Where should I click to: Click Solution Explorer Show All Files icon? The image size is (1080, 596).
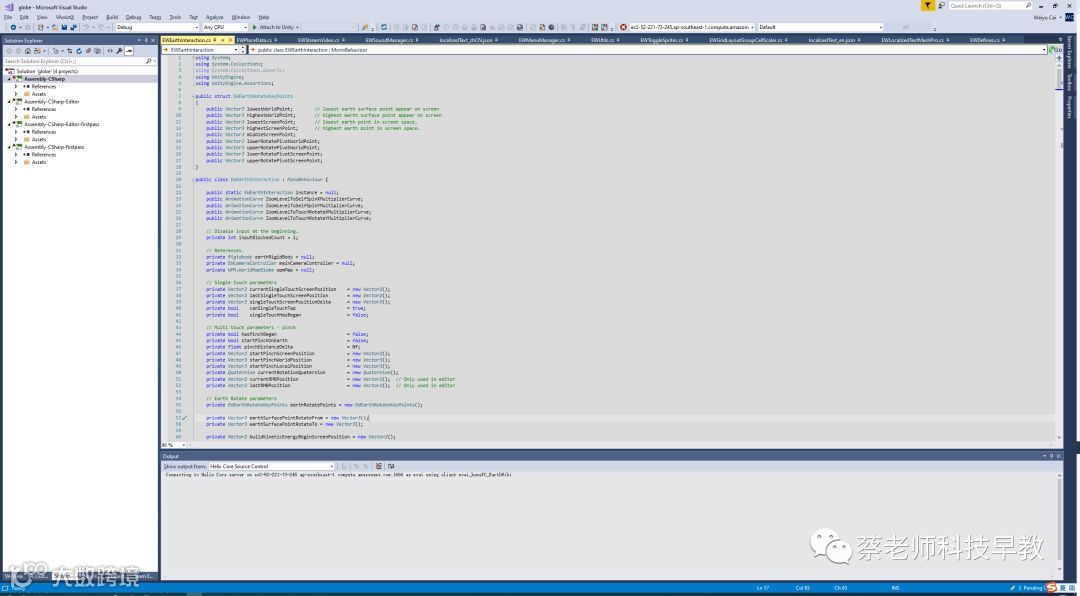[x=97, y=51]
